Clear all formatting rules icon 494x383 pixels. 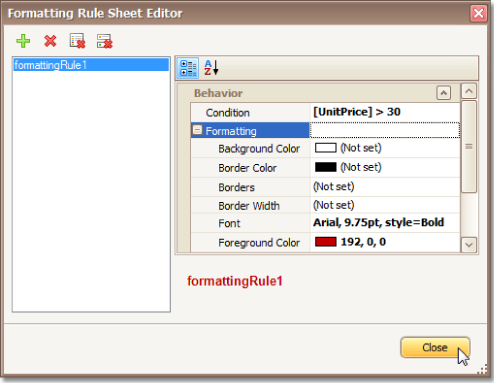click(x=77, y=41)
